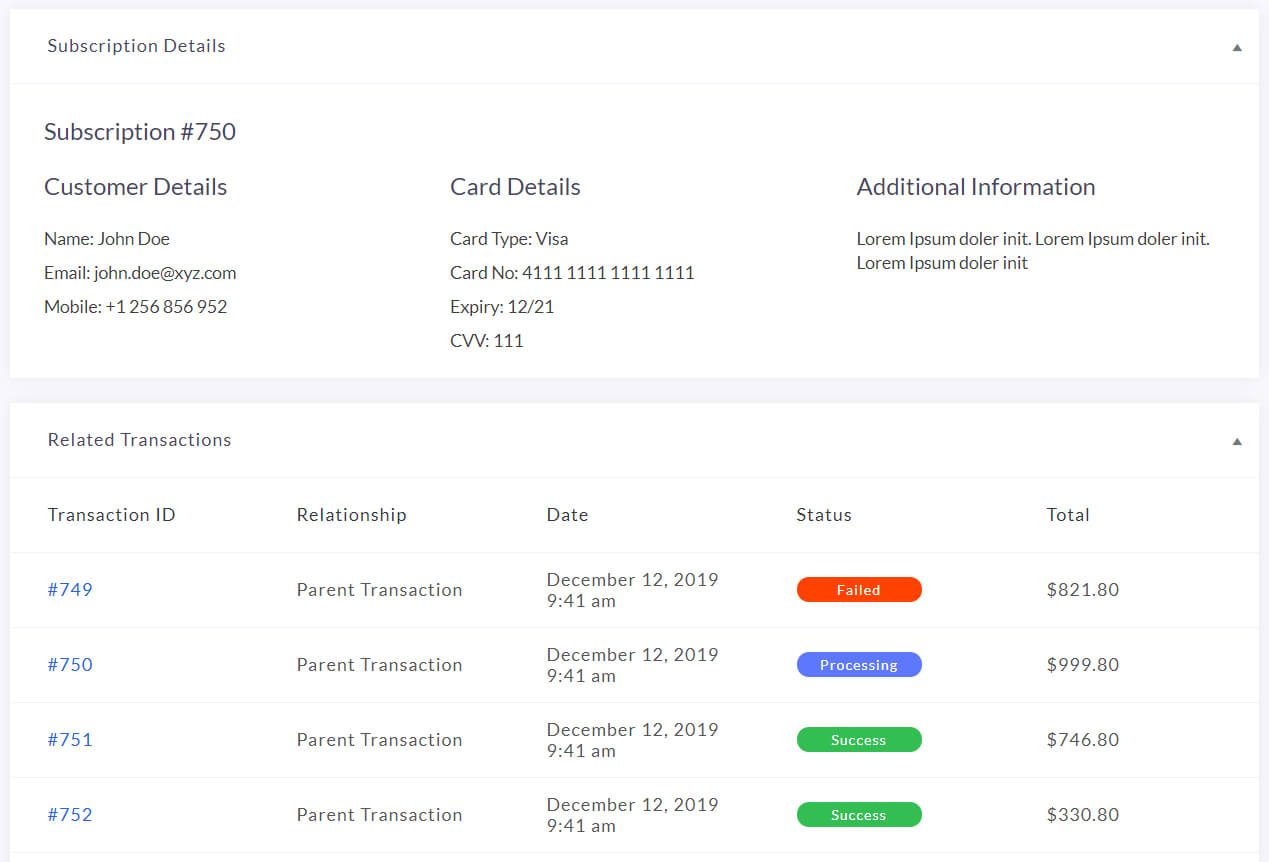
Task: Collapse the Subscription Details panel
Action: 1236,46
